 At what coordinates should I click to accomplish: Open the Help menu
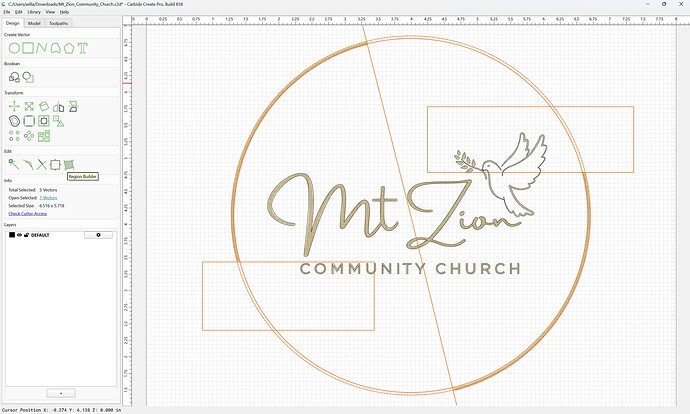click(x=64, y=12)
